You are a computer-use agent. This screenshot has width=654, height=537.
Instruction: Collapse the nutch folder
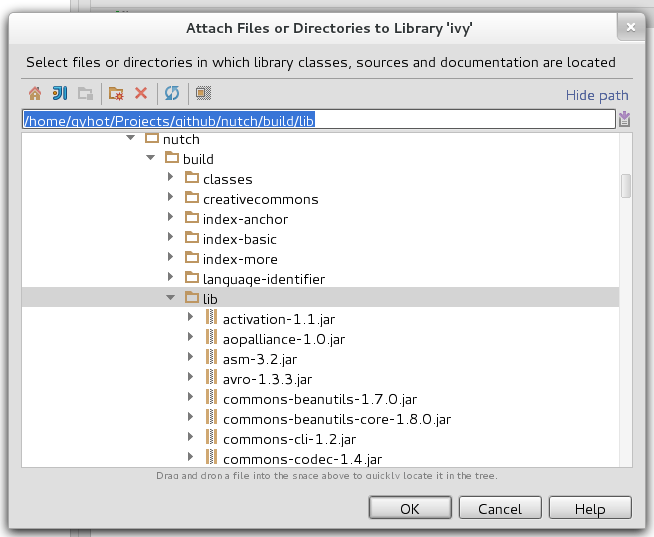[131, 138]
